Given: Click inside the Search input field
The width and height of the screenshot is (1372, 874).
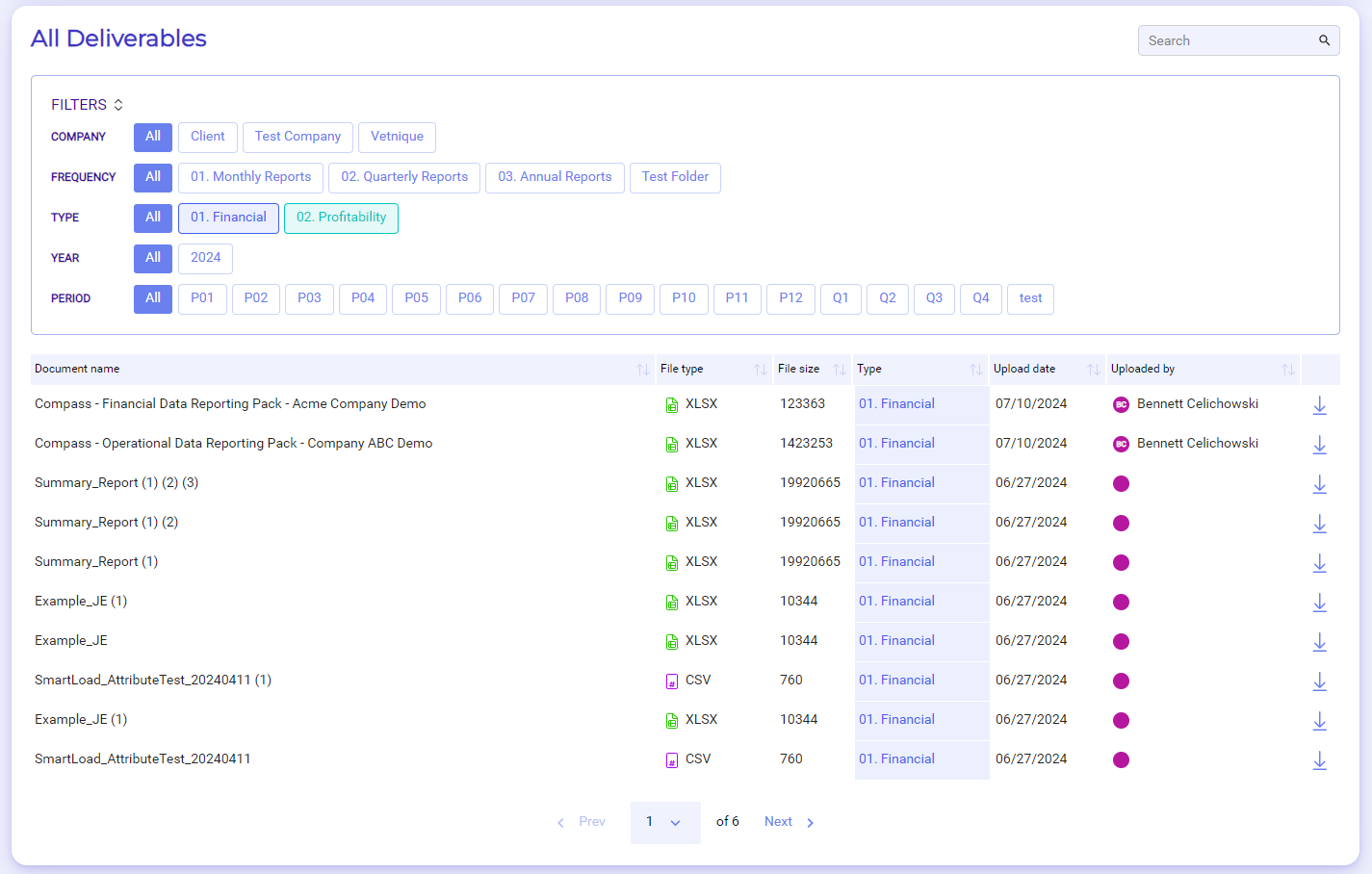Looking at the screenshot, I should pyautogui.click(x=1223, y=40).
